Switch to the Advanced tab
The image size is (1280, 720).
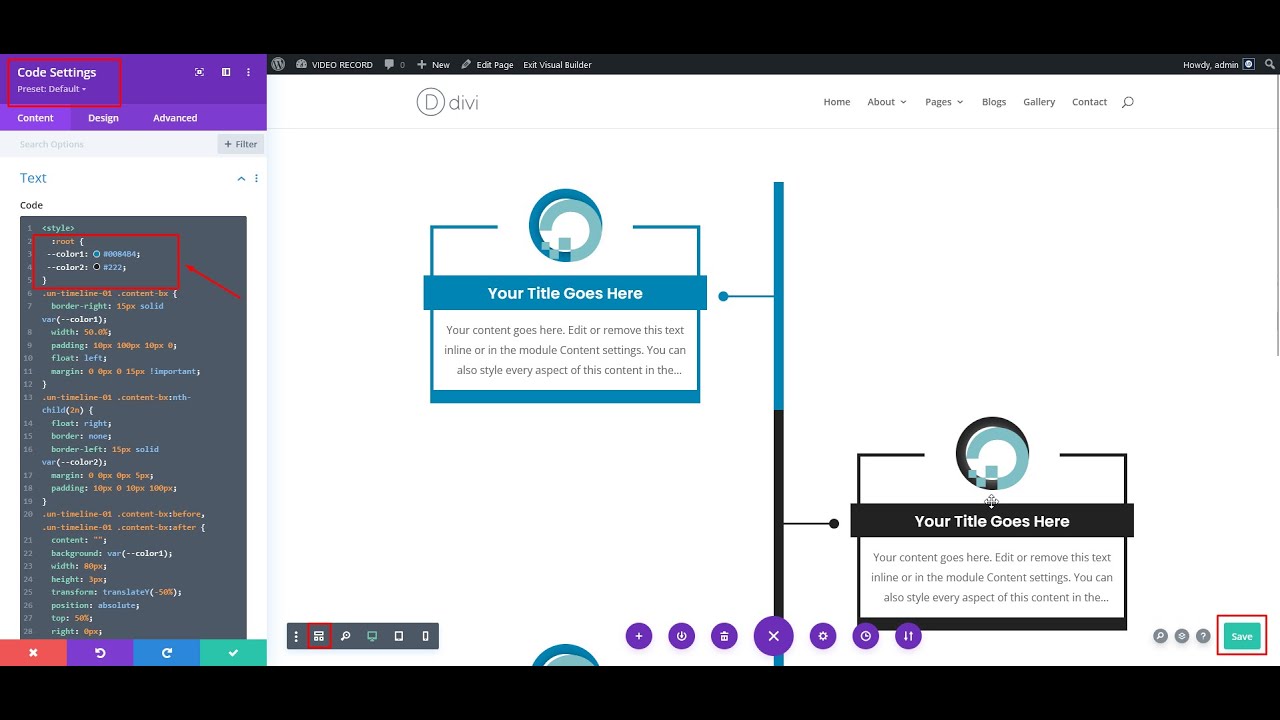(175, 118)
